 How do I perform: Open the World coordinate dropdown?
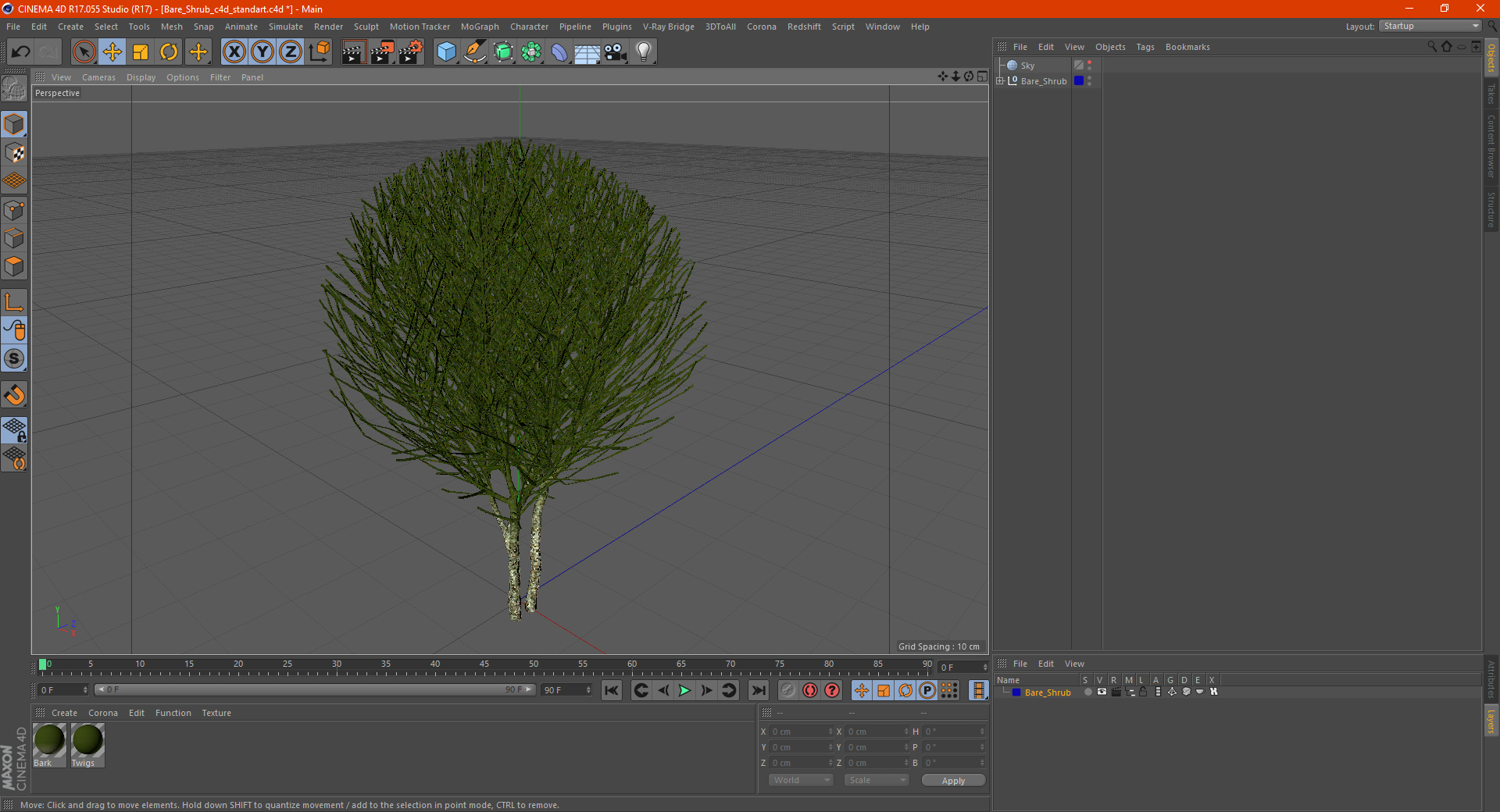coord(801,780)
